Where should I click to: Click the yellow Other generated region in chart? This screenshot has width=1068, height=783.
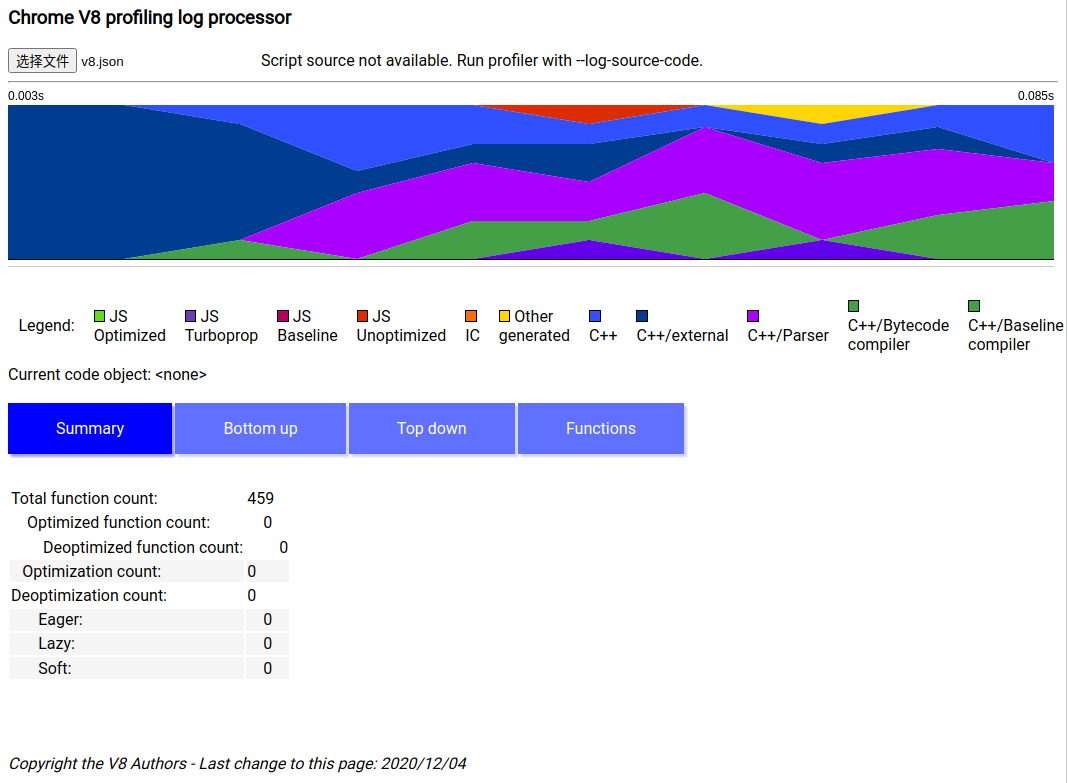(820, 113)
